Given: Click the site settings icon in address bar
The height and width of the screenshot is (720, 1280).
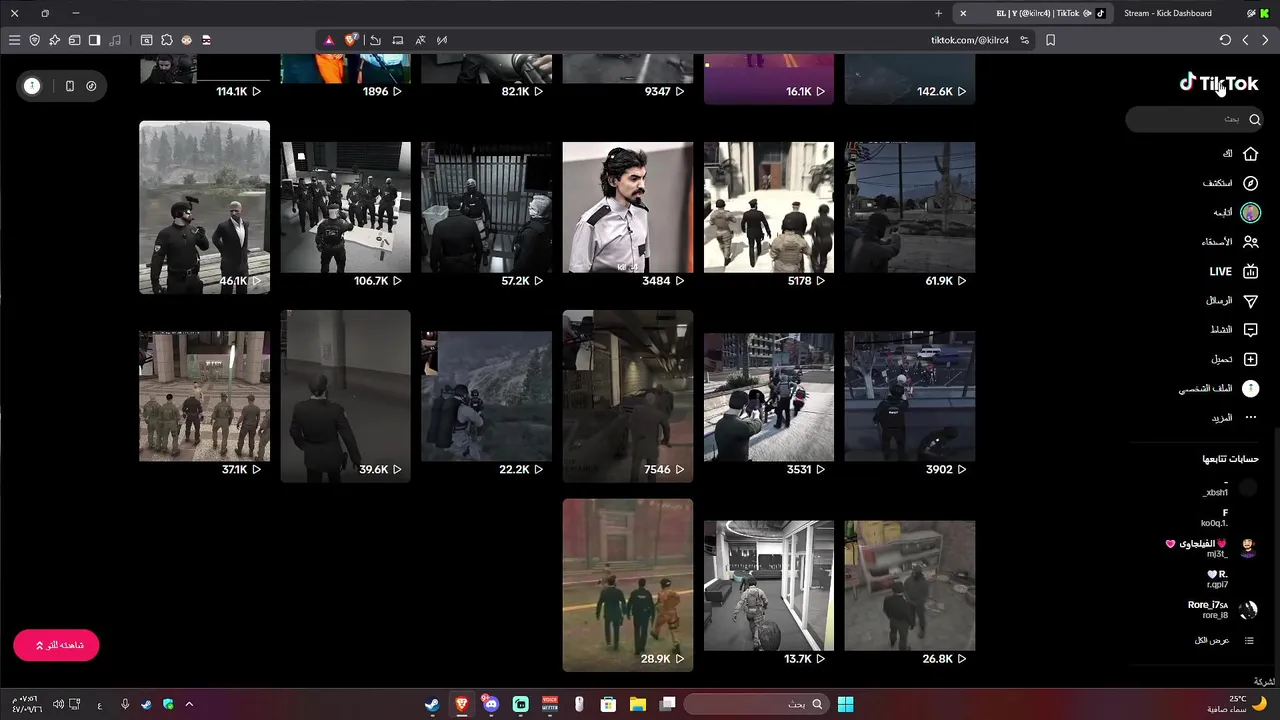Looking at the screenshot, I should click(1024, 40).
